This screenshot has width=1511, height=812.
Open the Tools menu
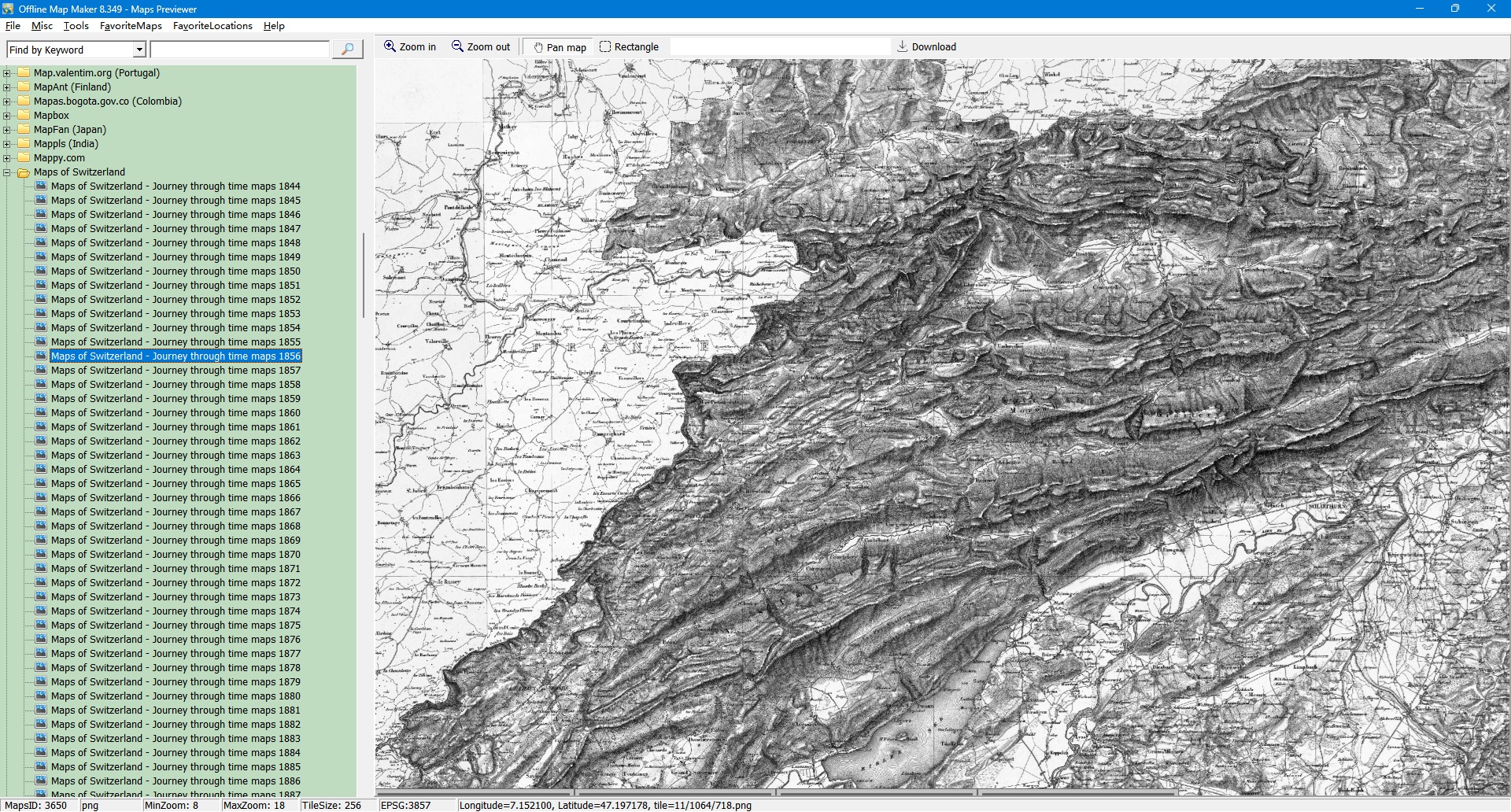tap(76, 26)
